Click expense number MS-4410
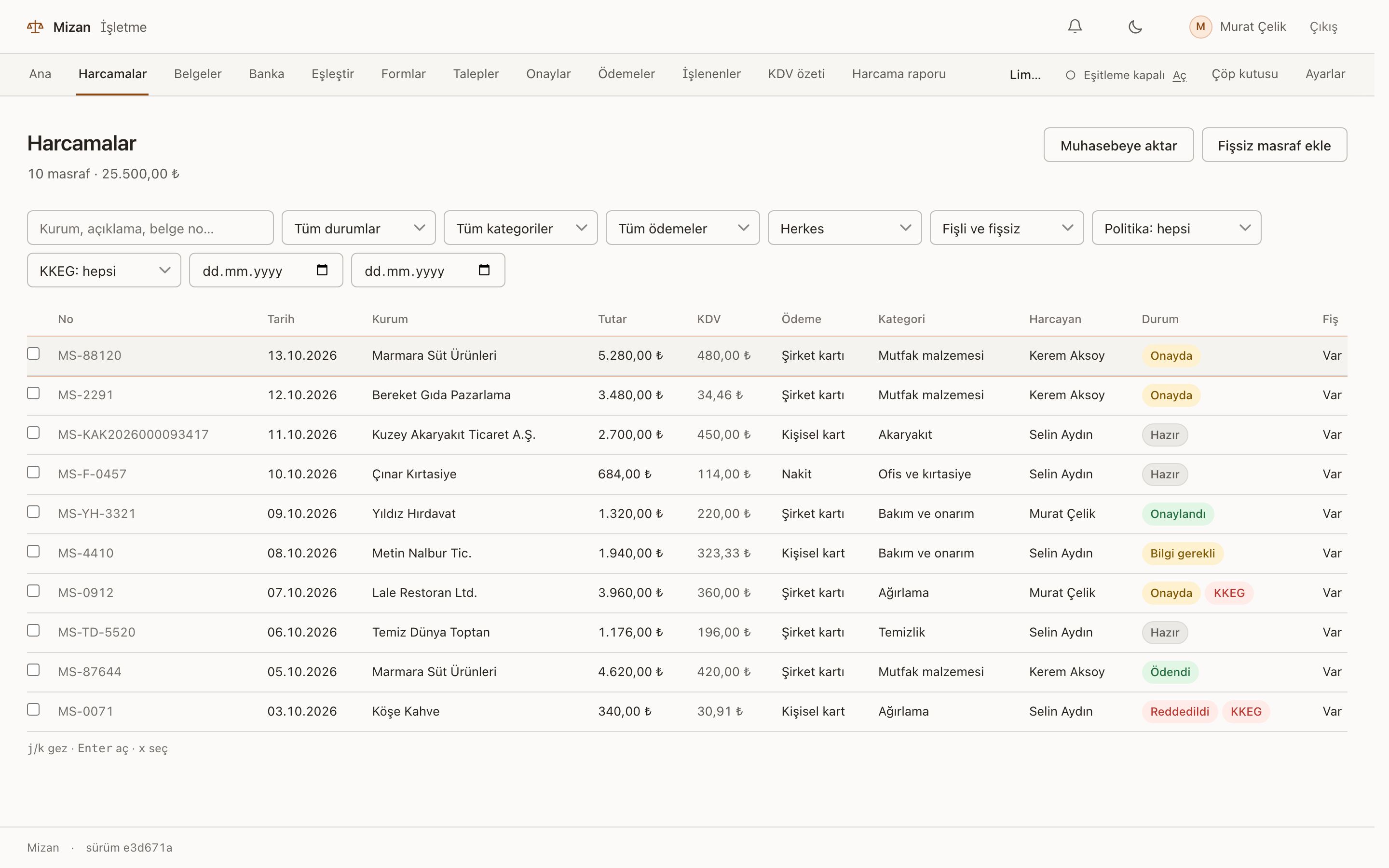 coord(85,553)
